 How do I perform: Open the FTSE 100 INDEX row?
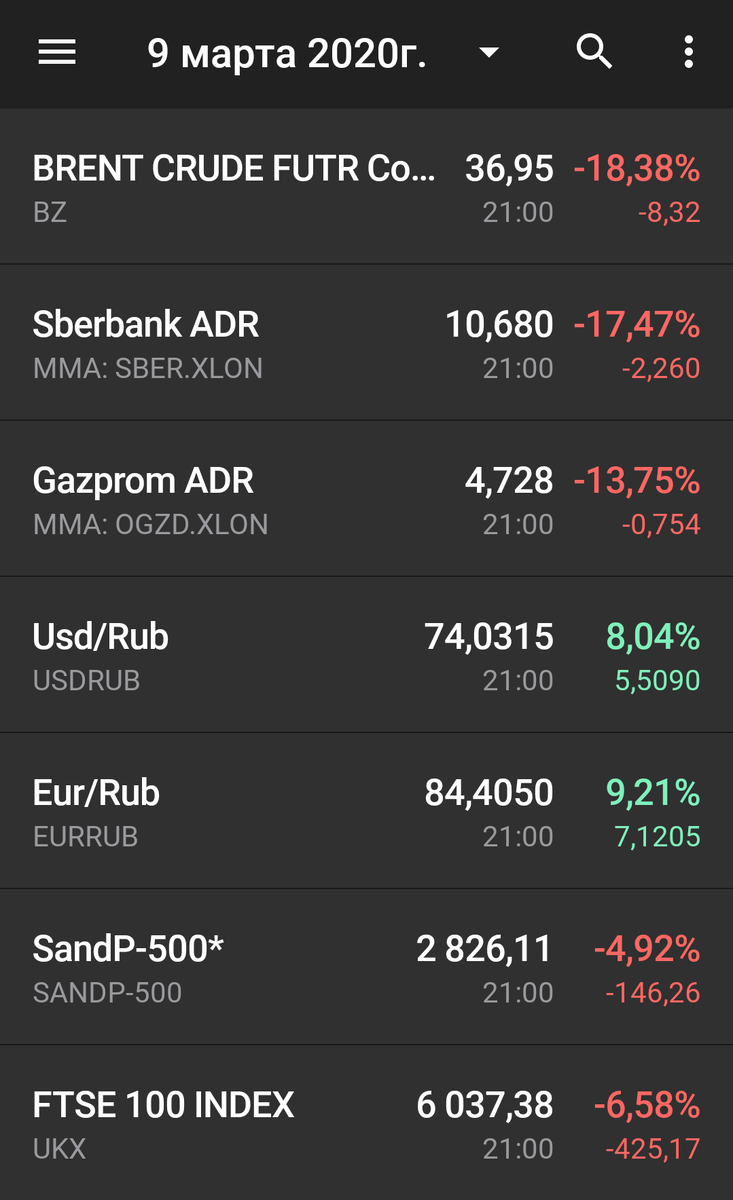click(366, 1122)
